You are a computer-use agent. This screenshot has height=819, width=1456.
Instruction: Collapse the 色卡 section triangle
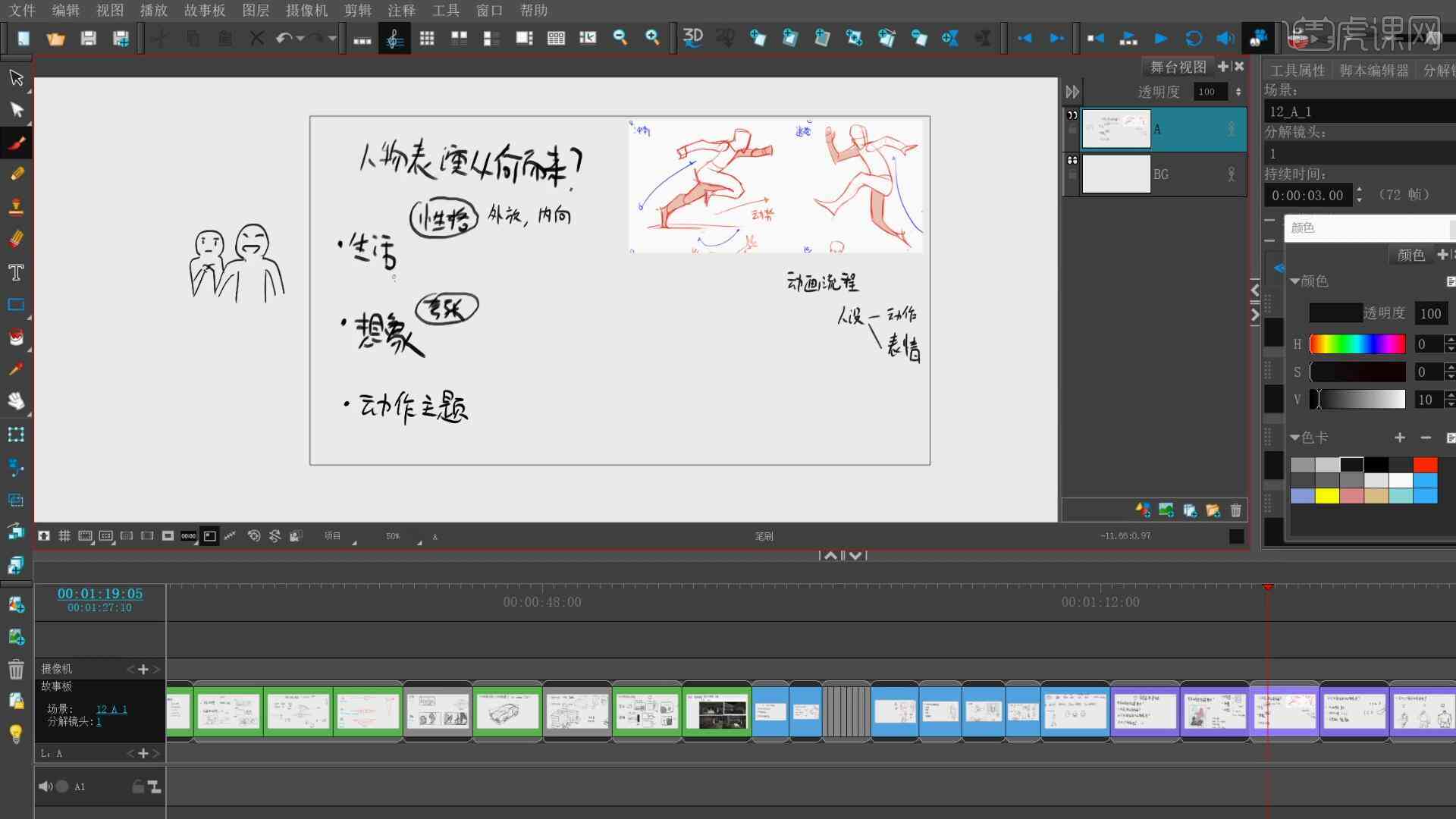(1295, 438)
